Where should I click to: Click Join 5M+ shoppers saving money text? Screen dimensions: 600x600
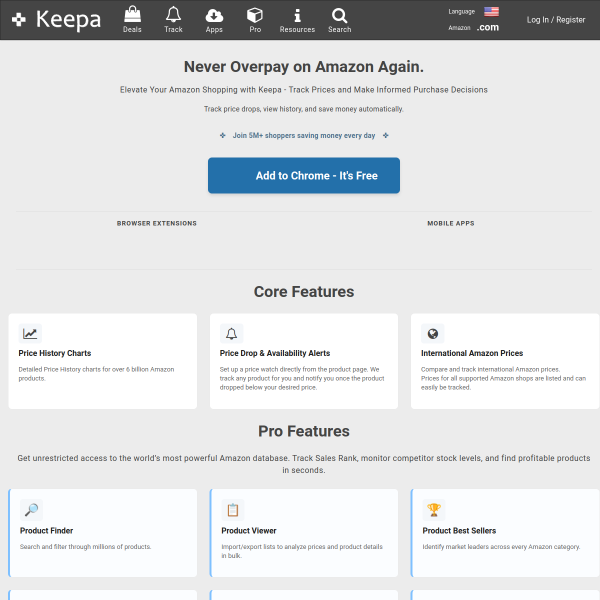point(304,135)
